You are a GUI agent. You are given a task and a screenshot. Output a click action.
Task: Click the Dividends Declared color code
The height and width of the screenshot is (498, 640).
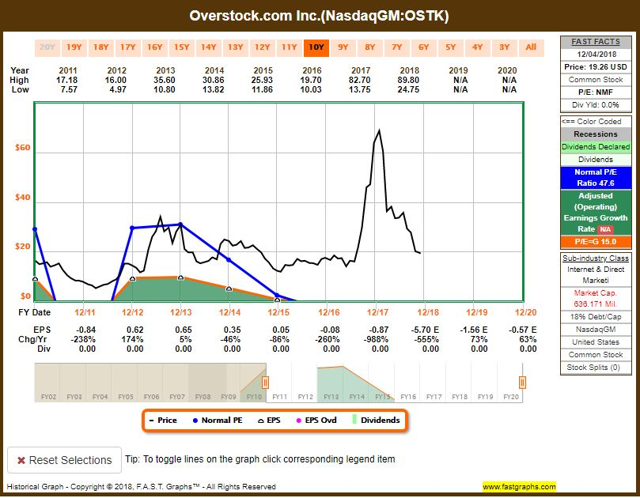(596, 147)
